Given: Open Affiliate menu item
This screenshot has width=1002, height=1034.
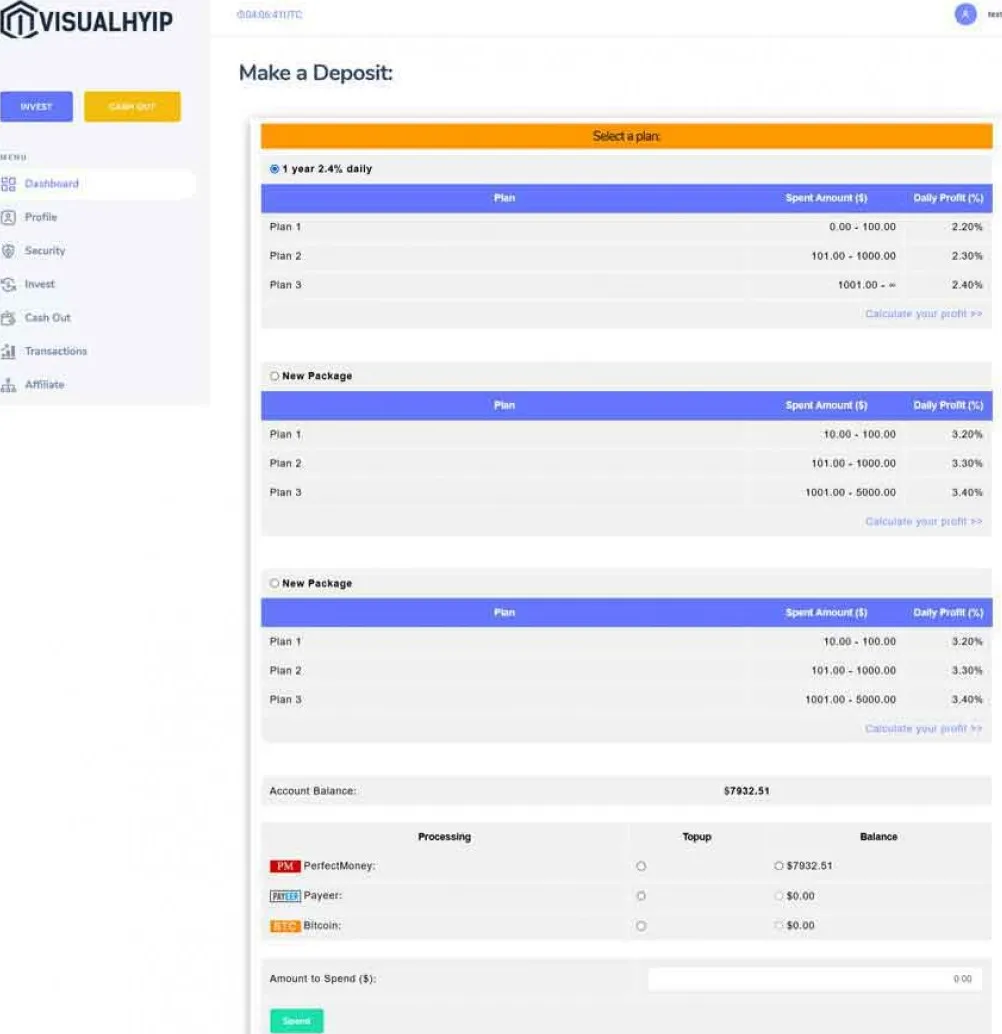Looking at the screenshot, I should [x=44, y=384].
